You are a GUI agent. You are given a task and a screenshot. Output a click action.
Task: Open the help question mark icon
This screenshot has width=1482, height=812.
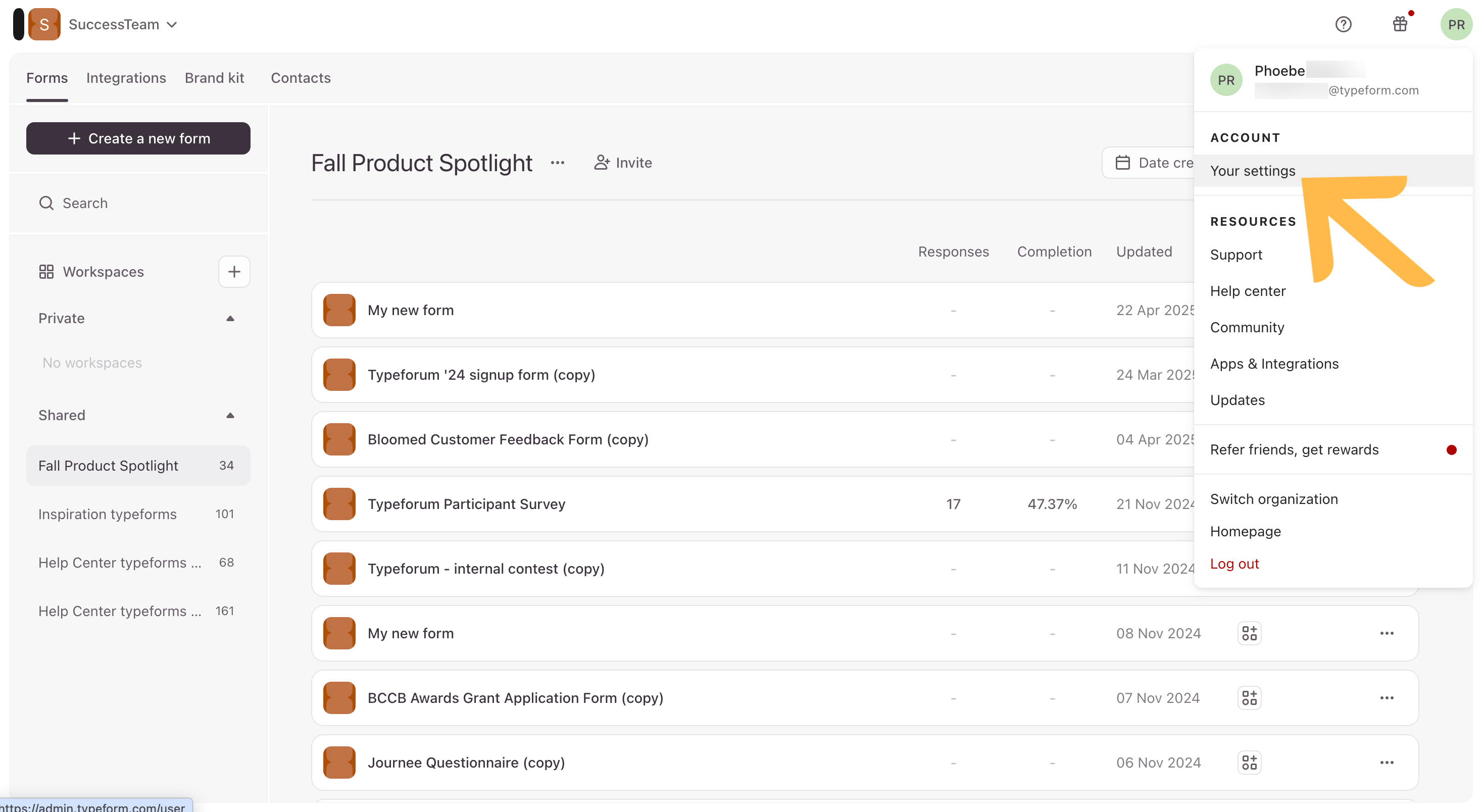[x=1344, y=24]
